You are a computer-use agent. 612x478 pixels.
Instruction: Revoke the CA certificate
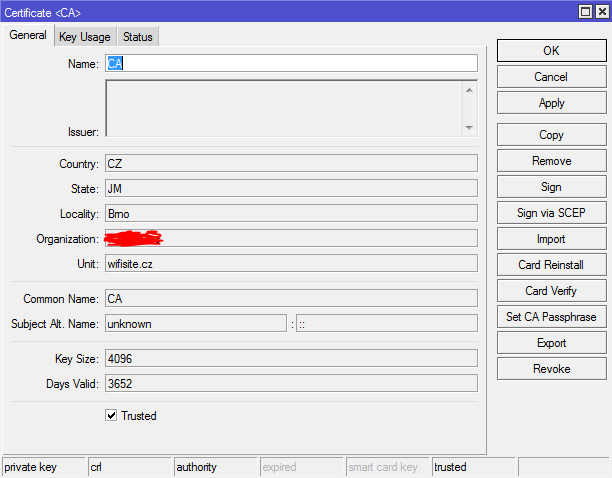(x=551, y=369)
